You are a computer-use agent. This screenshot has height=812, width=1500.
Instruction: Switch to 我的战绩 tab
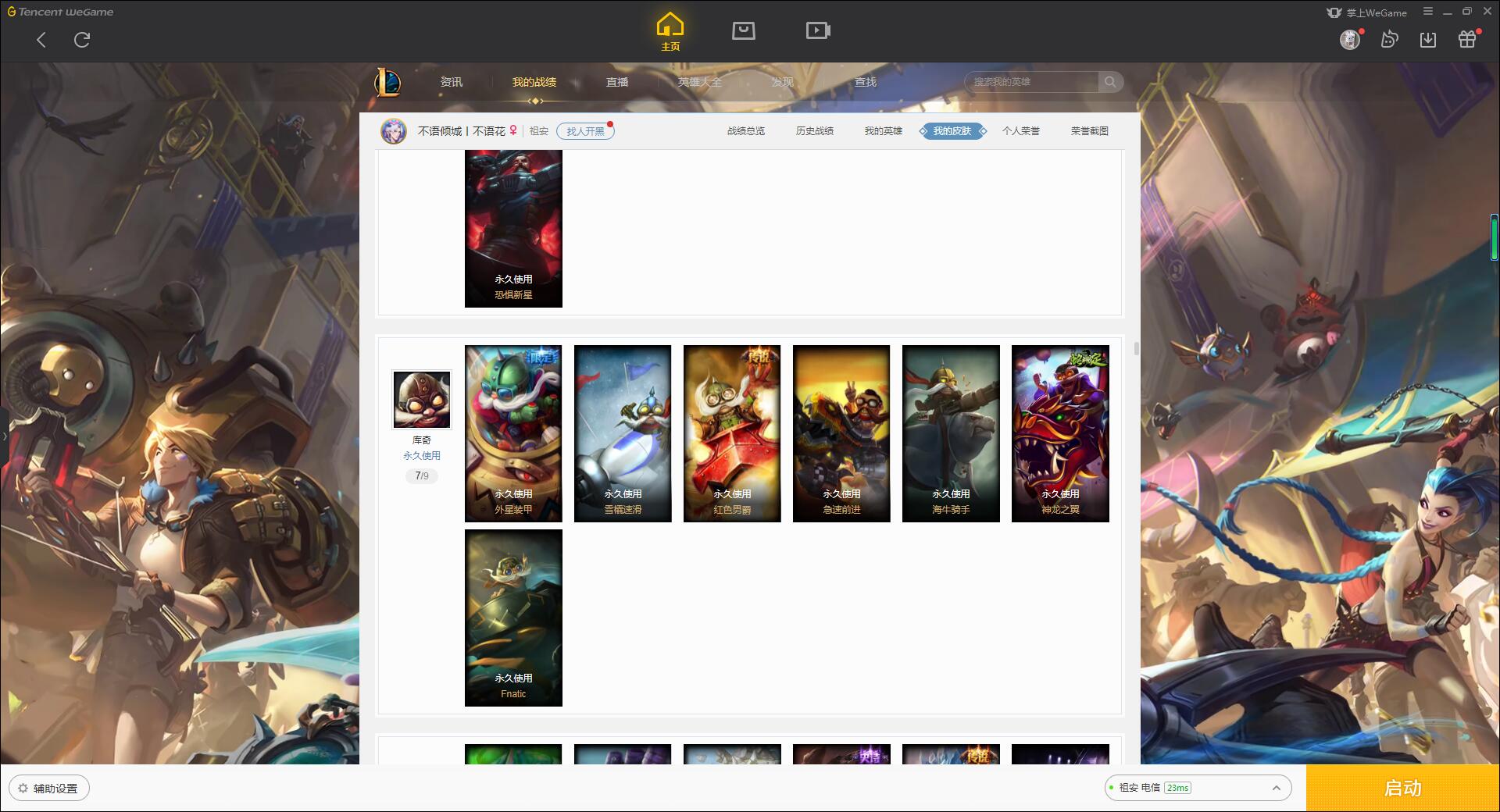534,82
